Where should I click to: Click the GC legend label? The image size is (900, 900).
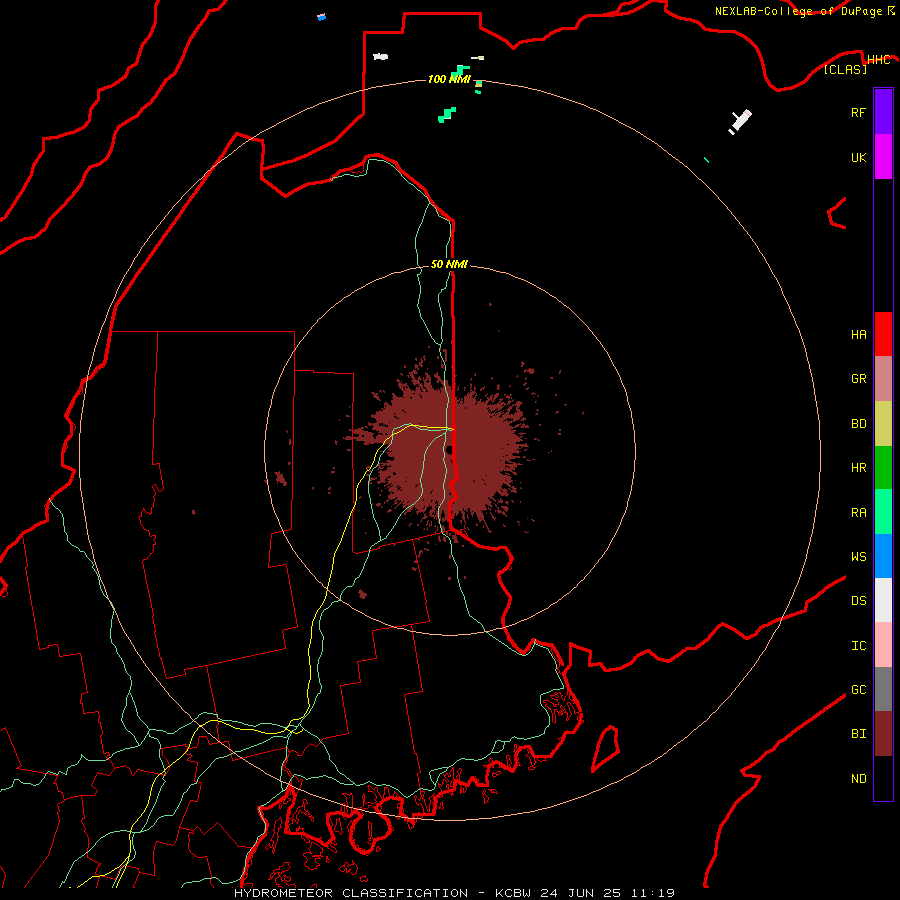[858, 690]
